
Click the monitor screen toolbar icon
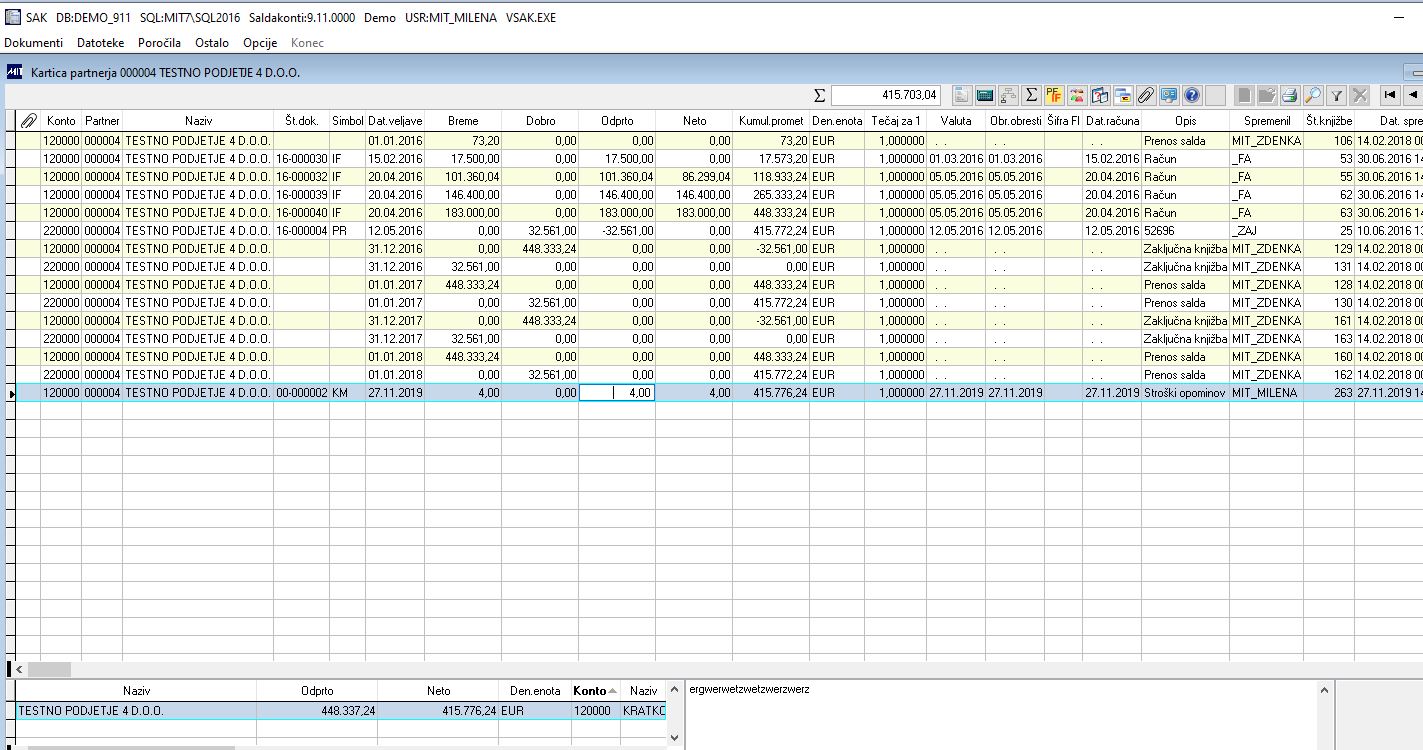1169,95
